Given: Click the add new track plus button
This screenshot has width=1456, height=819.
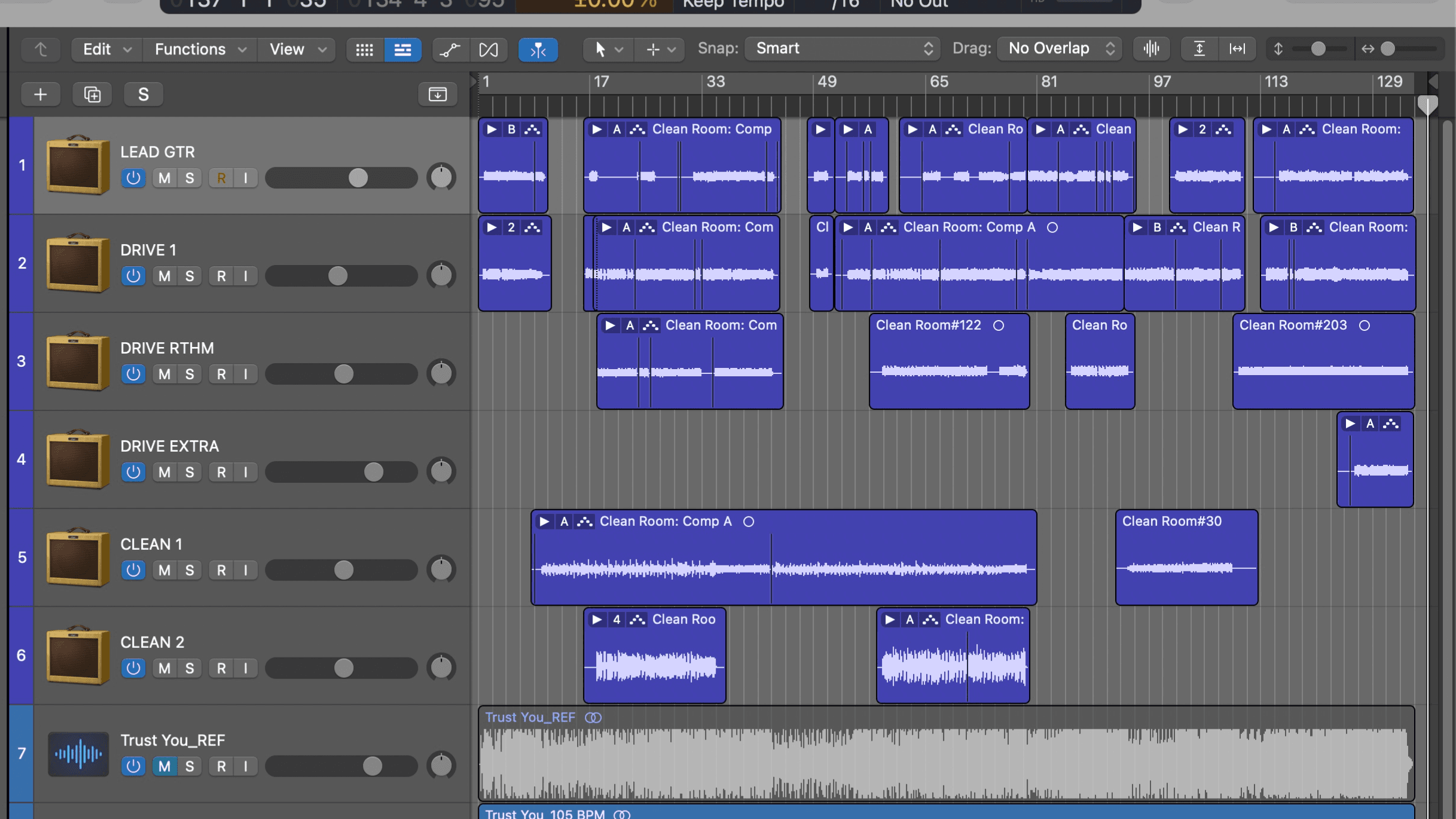Looking at the screenshot, I should coord(40,95).
